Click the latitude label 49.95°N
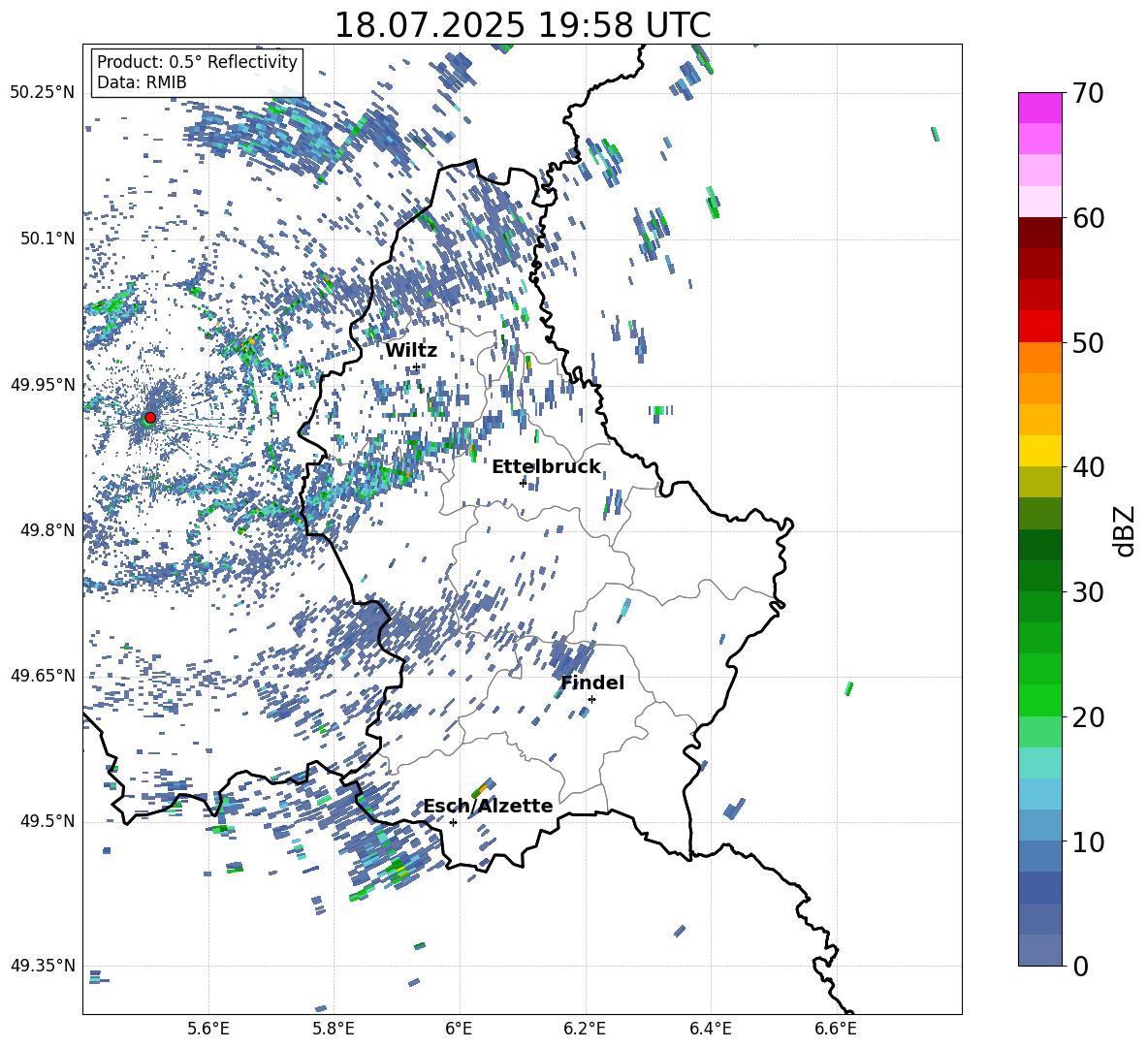The height and width of the screenshot is (1048, 1148). point(43,384)
